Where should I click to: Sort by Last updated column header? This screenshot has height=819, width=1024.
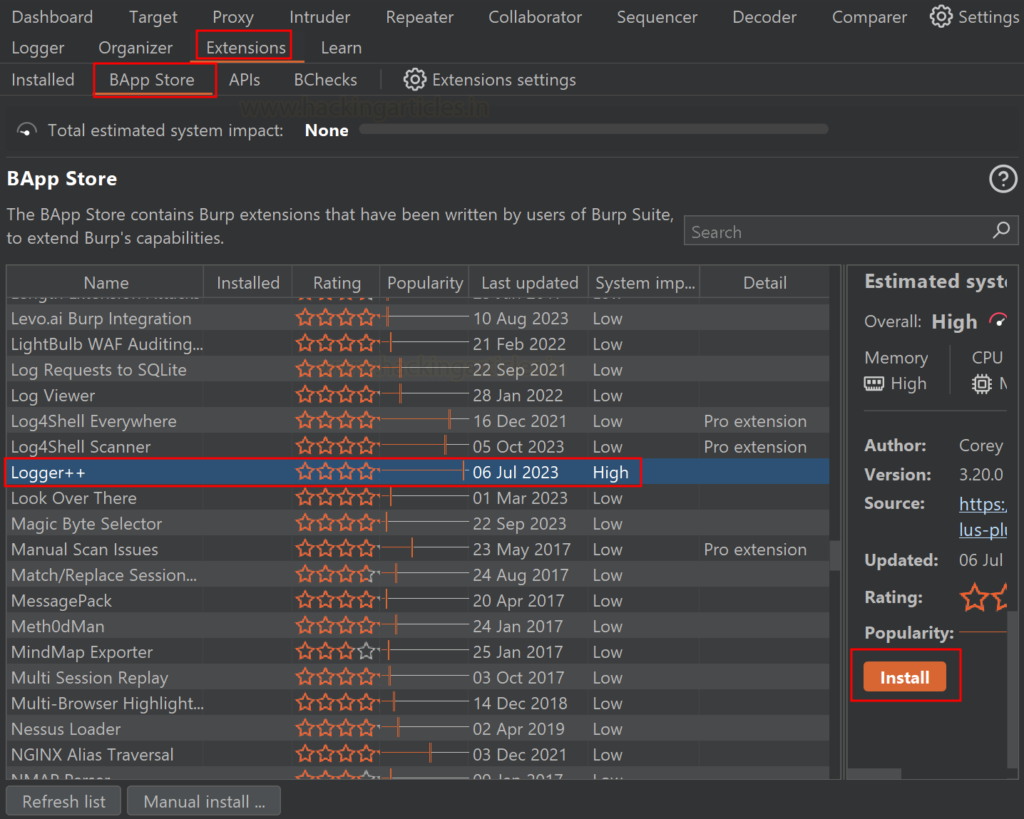click(x=529, y=283)
